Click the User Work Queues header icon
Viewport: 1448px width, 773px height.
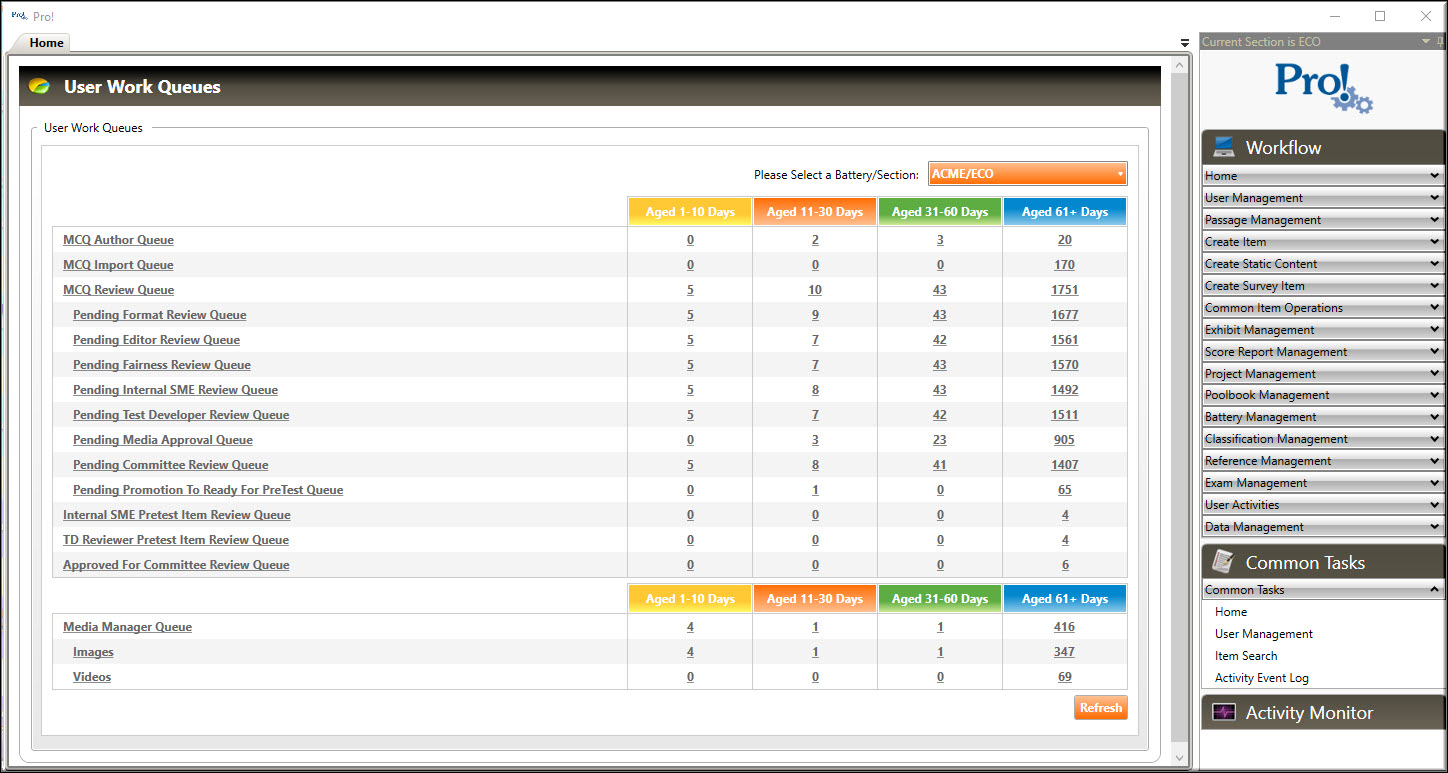click(39, 86)
